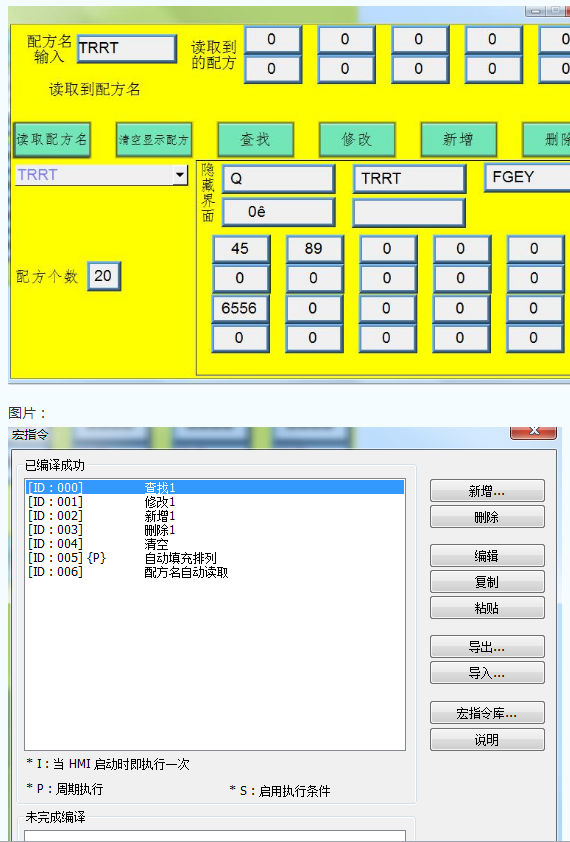The image size is (570, 842).
Task: Select the 配方个数 field showing 20
Action: [104, 276]
